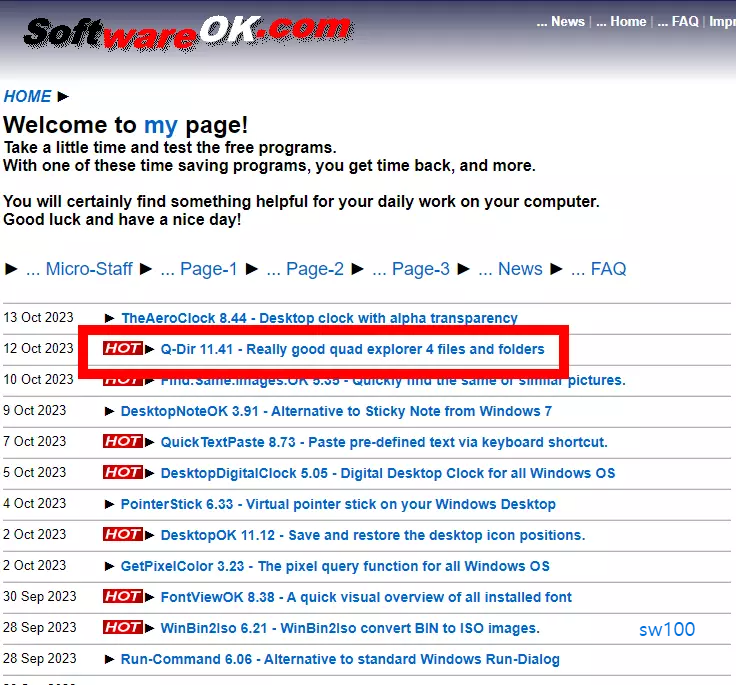Click the blue 'my' link in heading
The width and height of the screenshot is (736, 685).
pyautogui.click(x=161, y=125)
